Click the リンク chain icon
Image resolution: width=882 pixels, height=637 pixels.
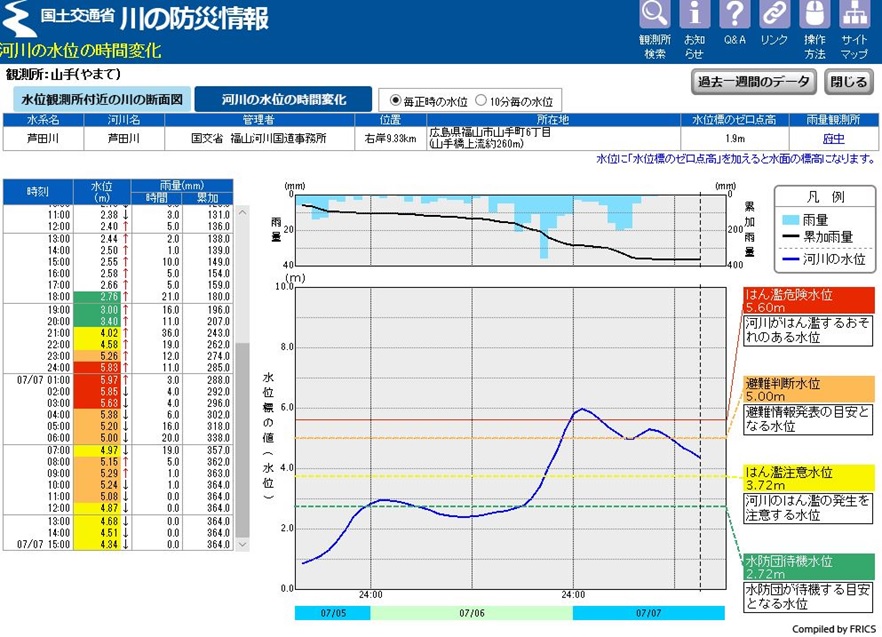[x=774, y=15]
